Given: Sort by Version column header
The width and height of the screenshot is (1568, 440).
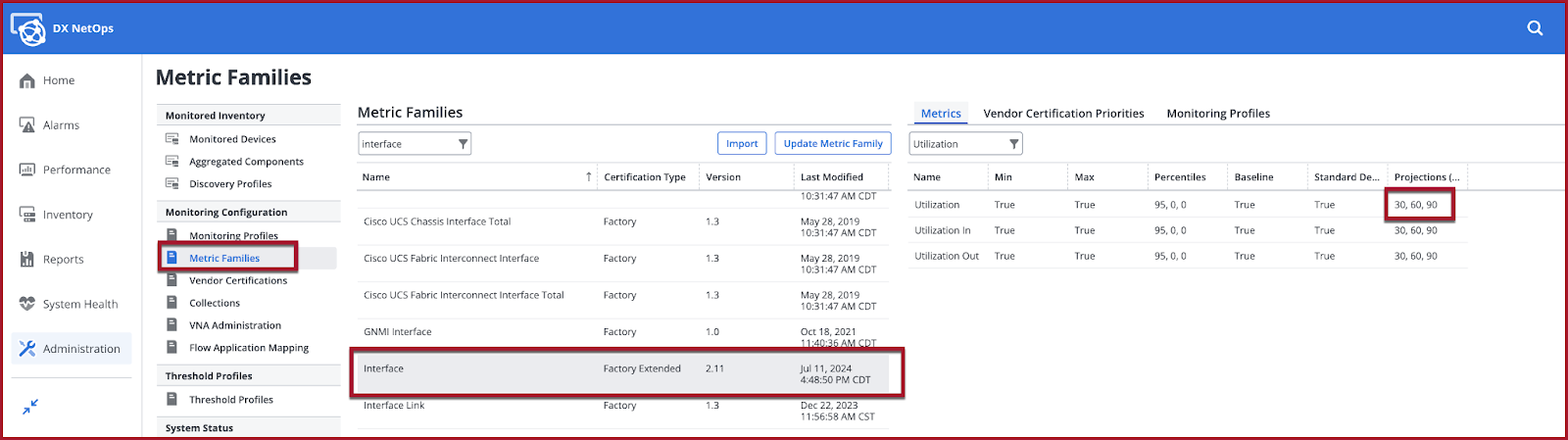Looking at the screenshot, I should [x=723, y=177].
